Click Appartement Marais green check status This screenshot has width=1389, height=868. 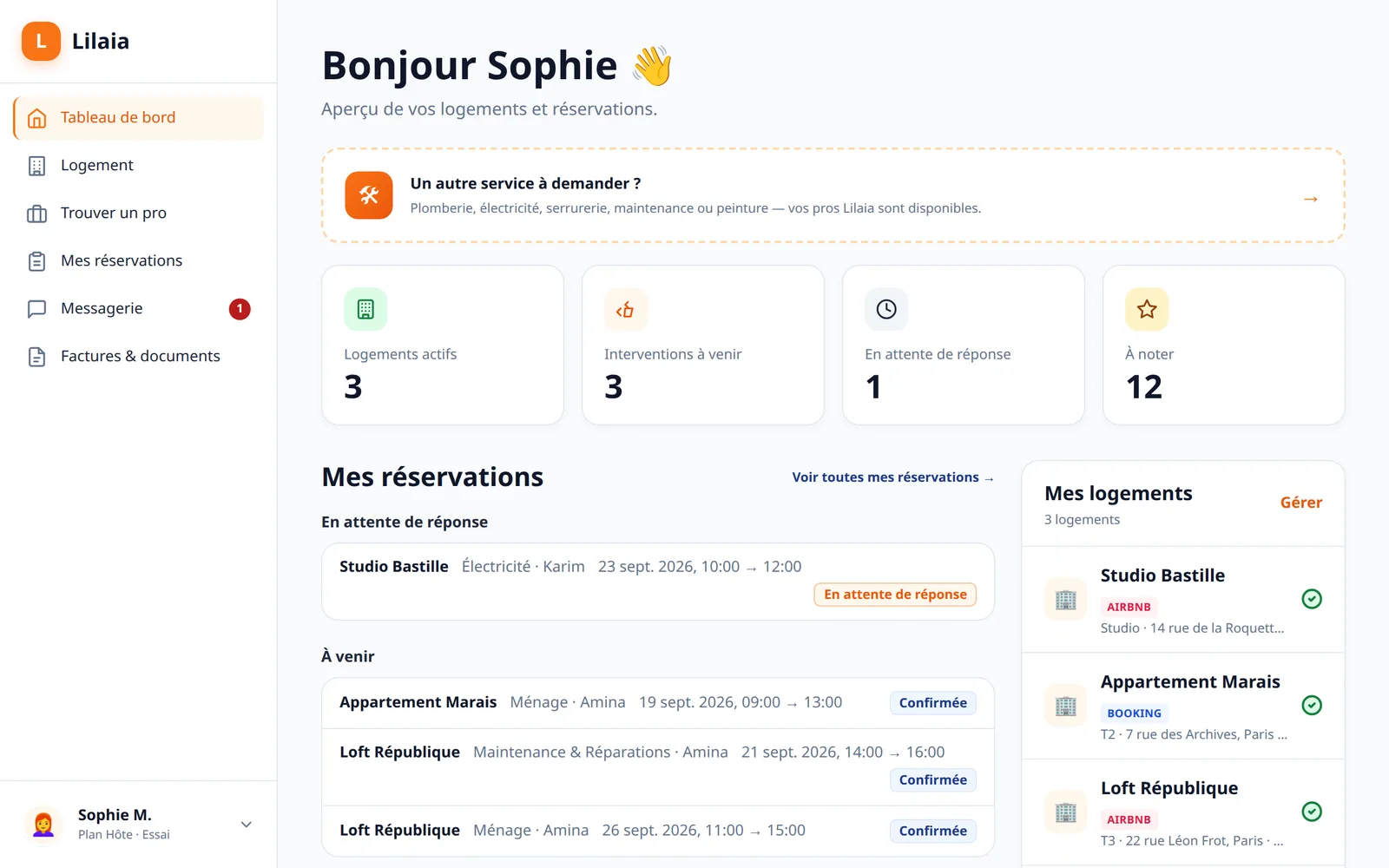(x=1312, y=706)
